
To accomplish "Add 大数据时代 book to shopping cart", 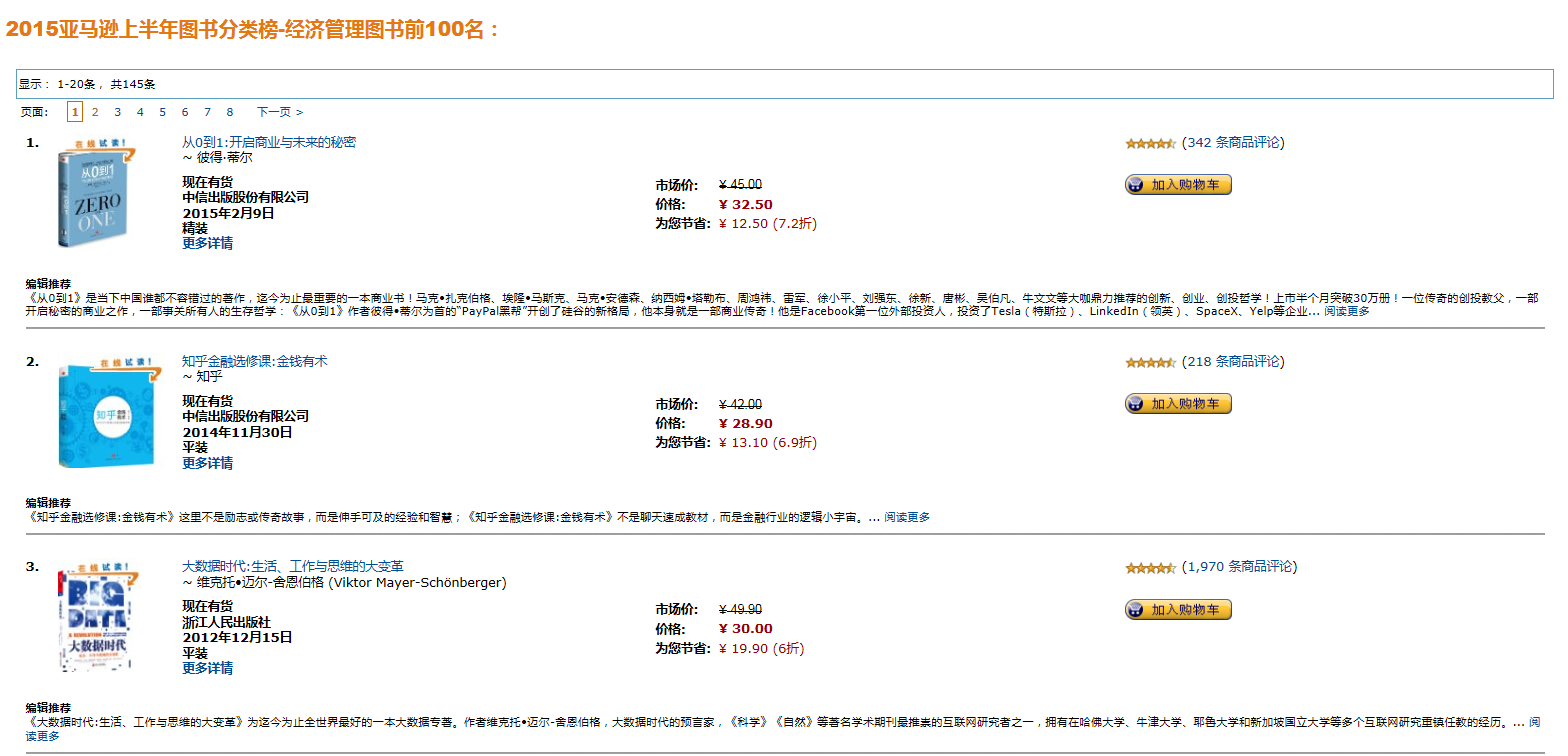I will point(1178,610).
